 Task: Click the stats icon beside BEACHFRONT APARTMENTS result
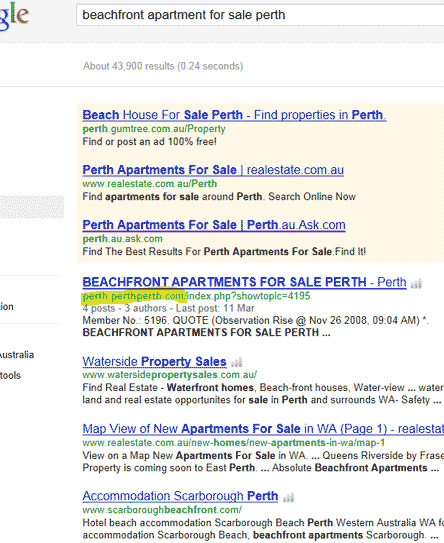[x=416, y=284]
